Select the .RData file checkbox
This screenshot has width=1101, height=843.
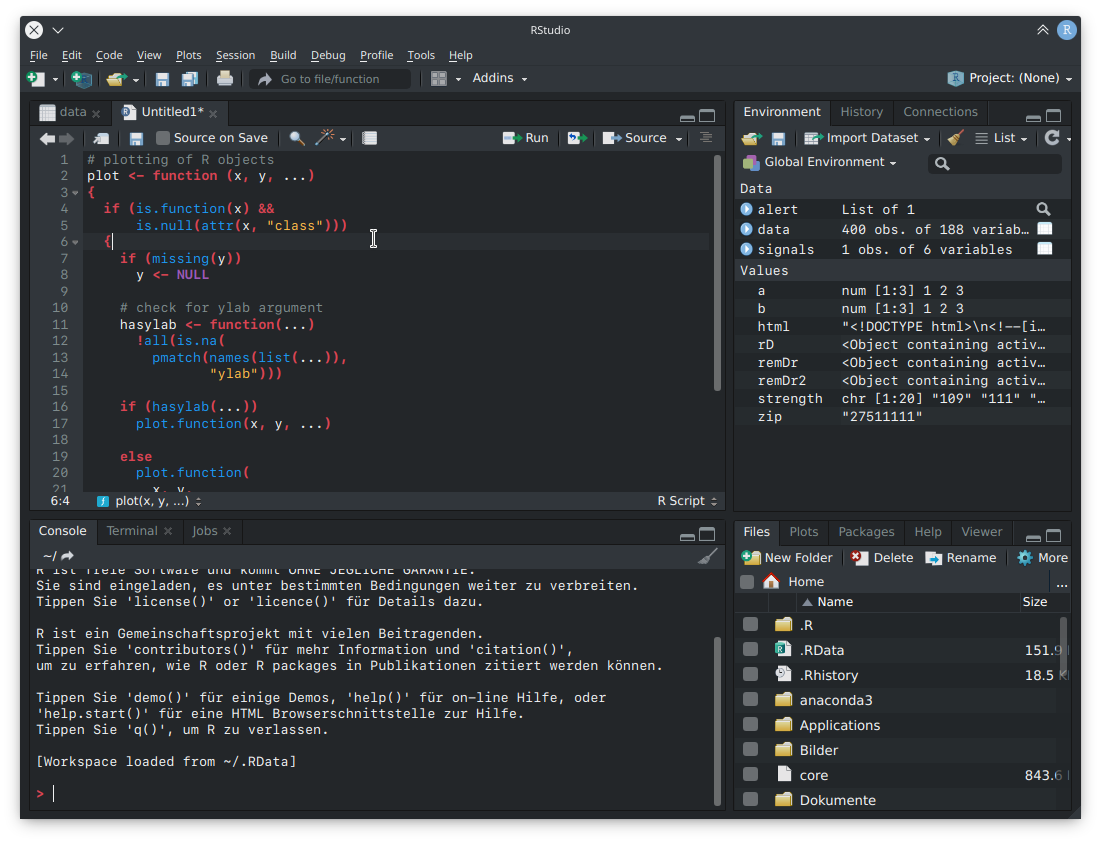(x=751, y=649)
